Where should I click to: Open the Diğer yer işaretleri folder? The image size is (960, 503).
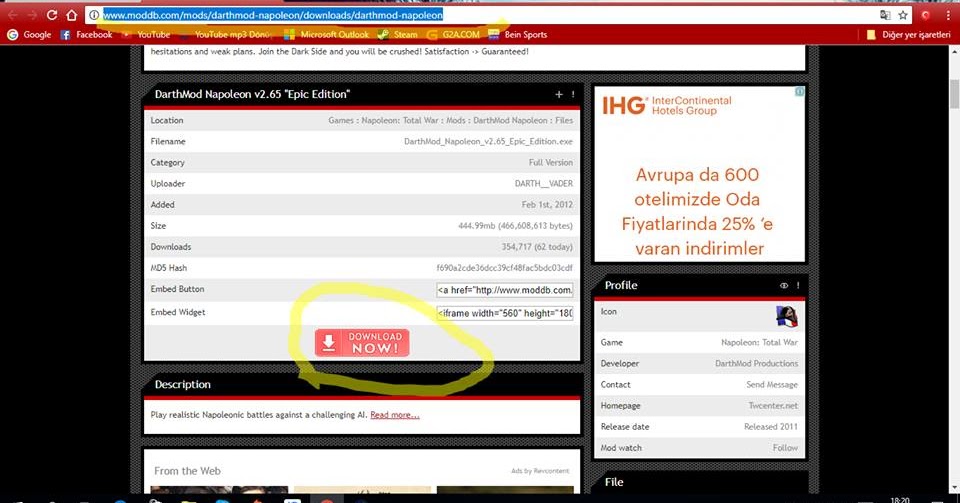pyautogui.click(x=909, y=35)
